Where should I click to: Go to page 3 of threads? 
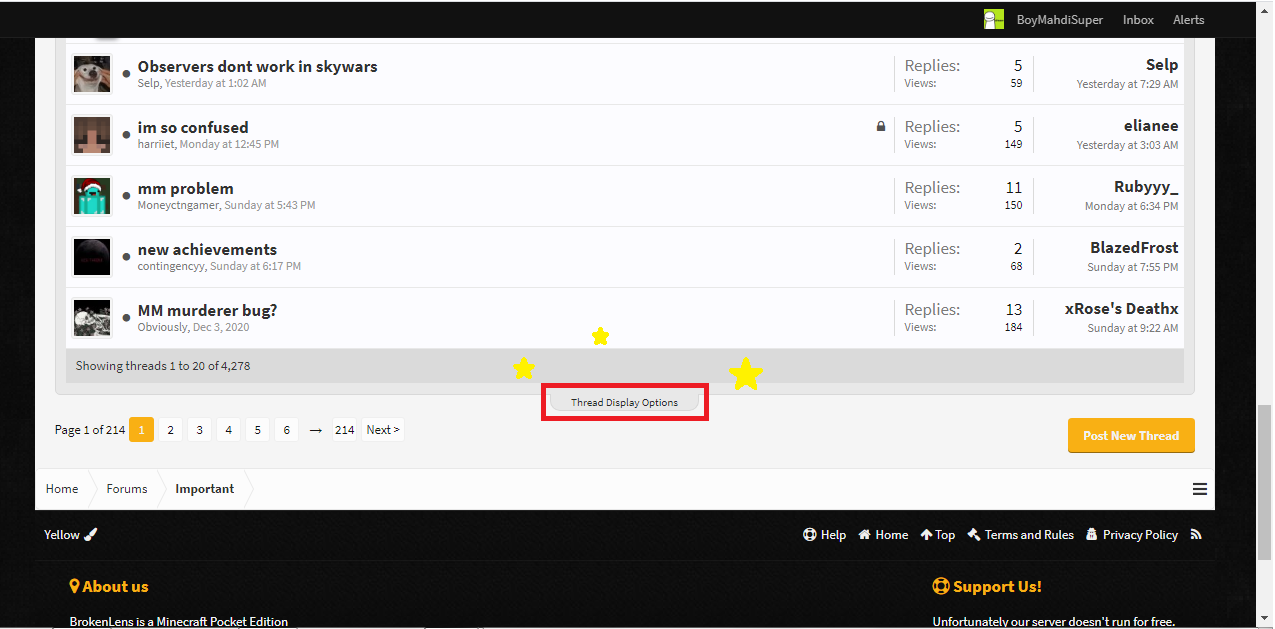pos(199,430)
